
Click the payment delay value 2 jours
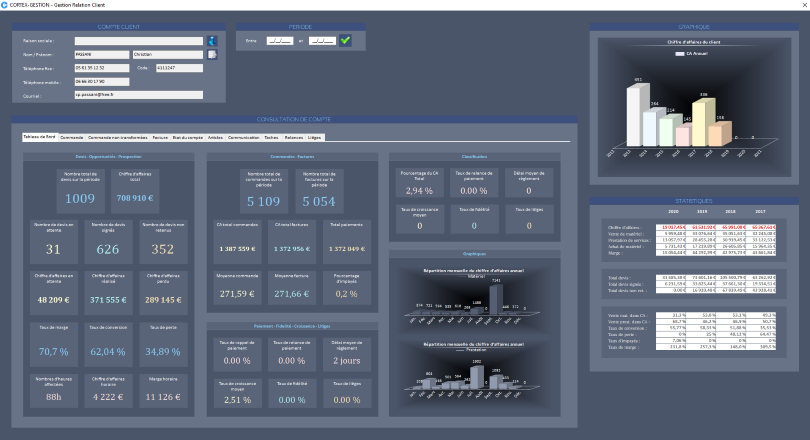pyautogui.click(x=347, y=360)
